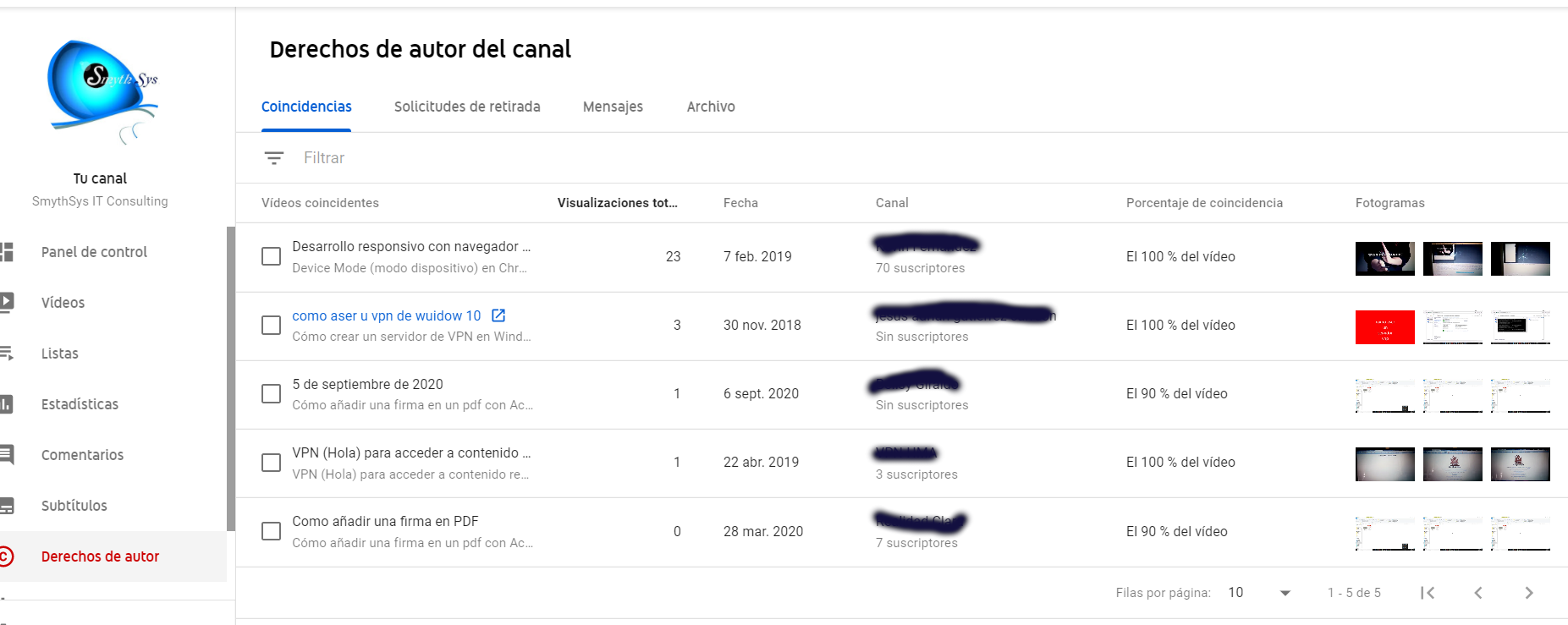The width and height of the screenshot is (1568, 625).
Task: Sort by Visualizaciones totales column header
Action: [617, 203]
